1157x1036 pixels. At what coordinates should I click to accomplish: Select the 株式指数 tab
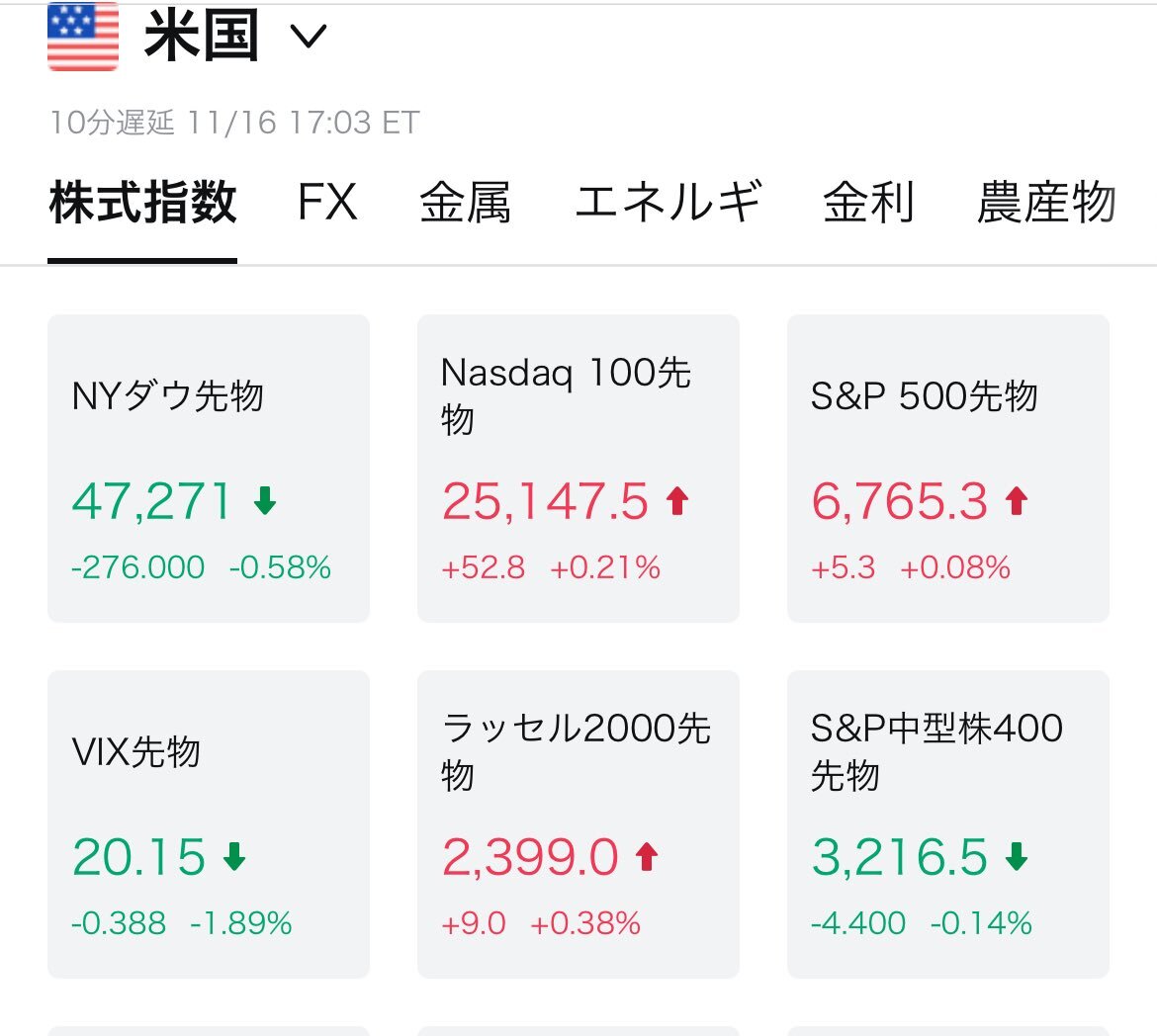coord(142,203)
